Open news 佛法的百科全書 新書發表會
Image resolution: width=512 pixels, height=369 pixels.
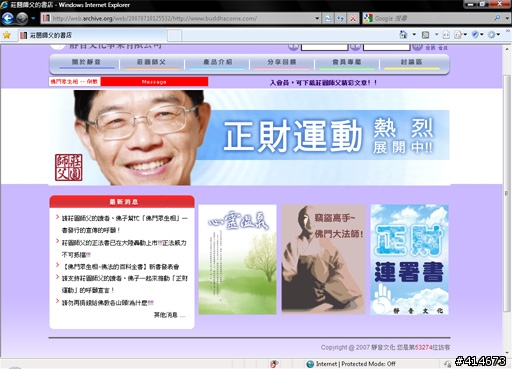point(120,267)
